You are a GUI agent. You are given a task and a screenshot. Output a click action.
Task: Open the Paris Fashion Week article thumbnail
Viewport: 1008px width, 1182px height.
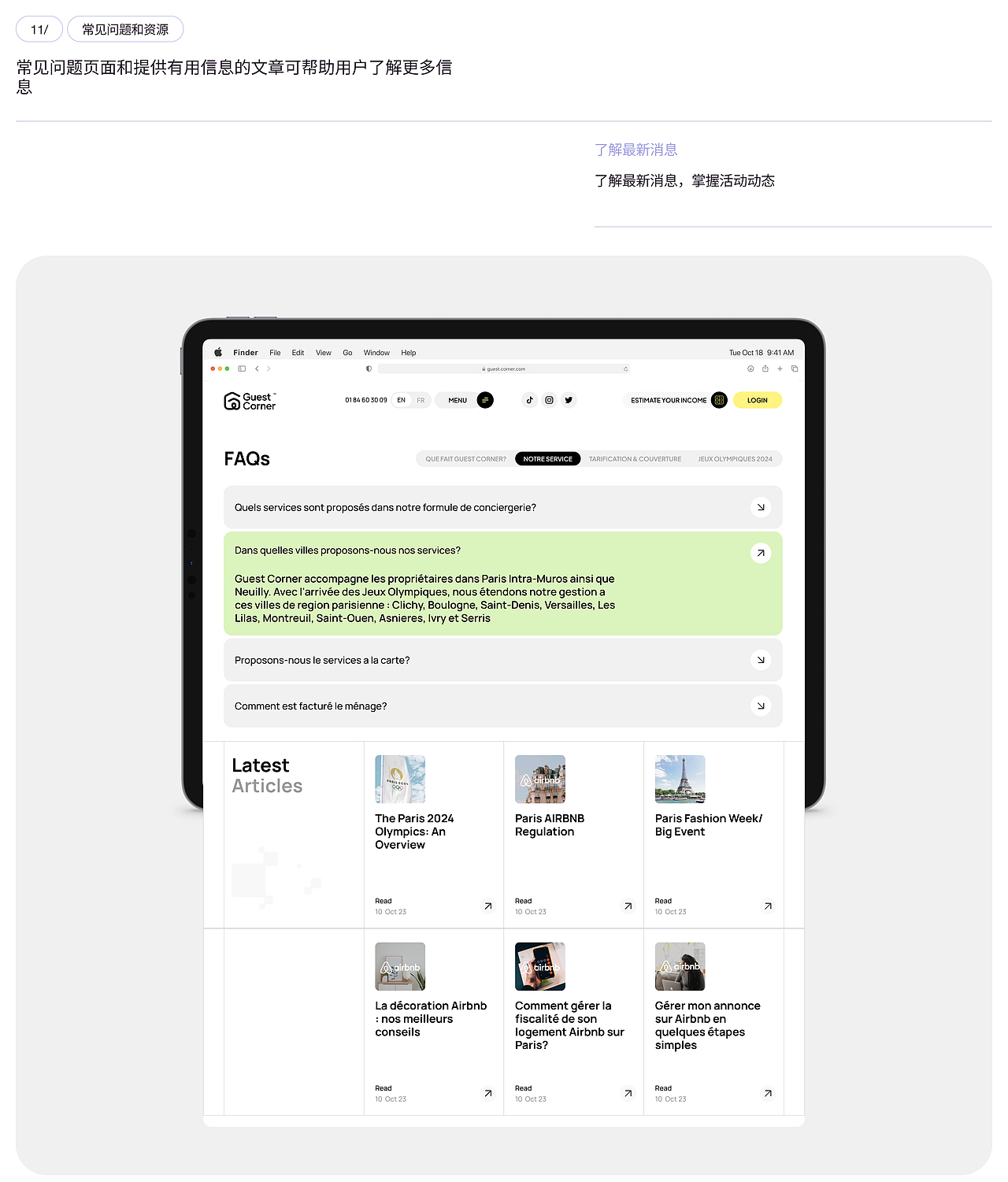click(680, 779)
